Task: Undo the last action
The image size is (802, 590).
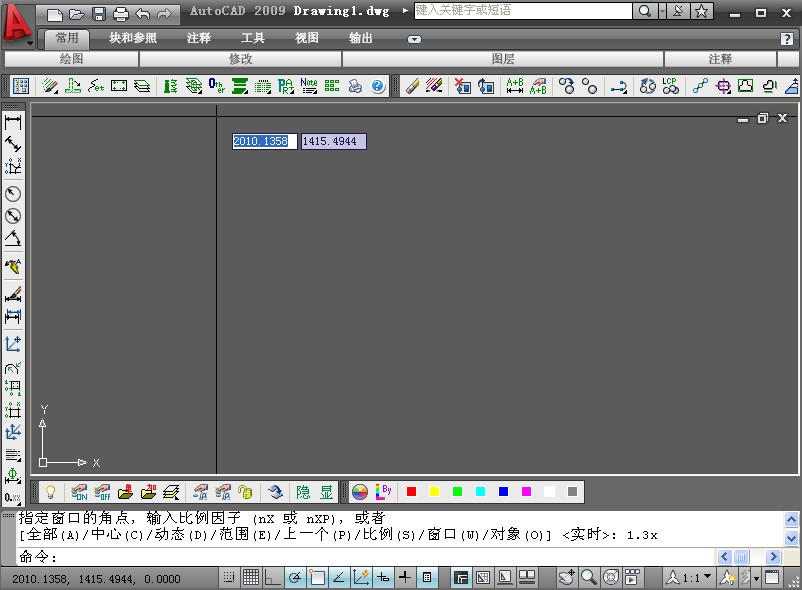Action: coord(143,14)
